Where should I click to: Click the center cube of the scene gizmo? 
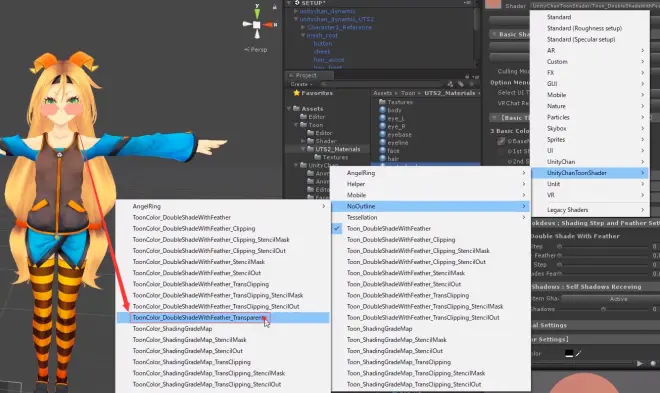click(x=256, y=25)
